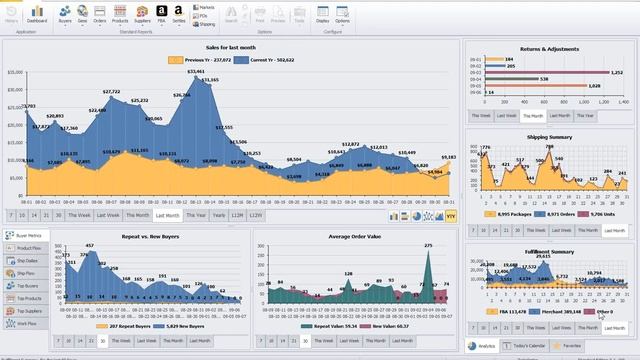The width and height of the screenshot is (640, 360).
Task: Switch sales chart to stacked bar view
Action: (405, 216)
